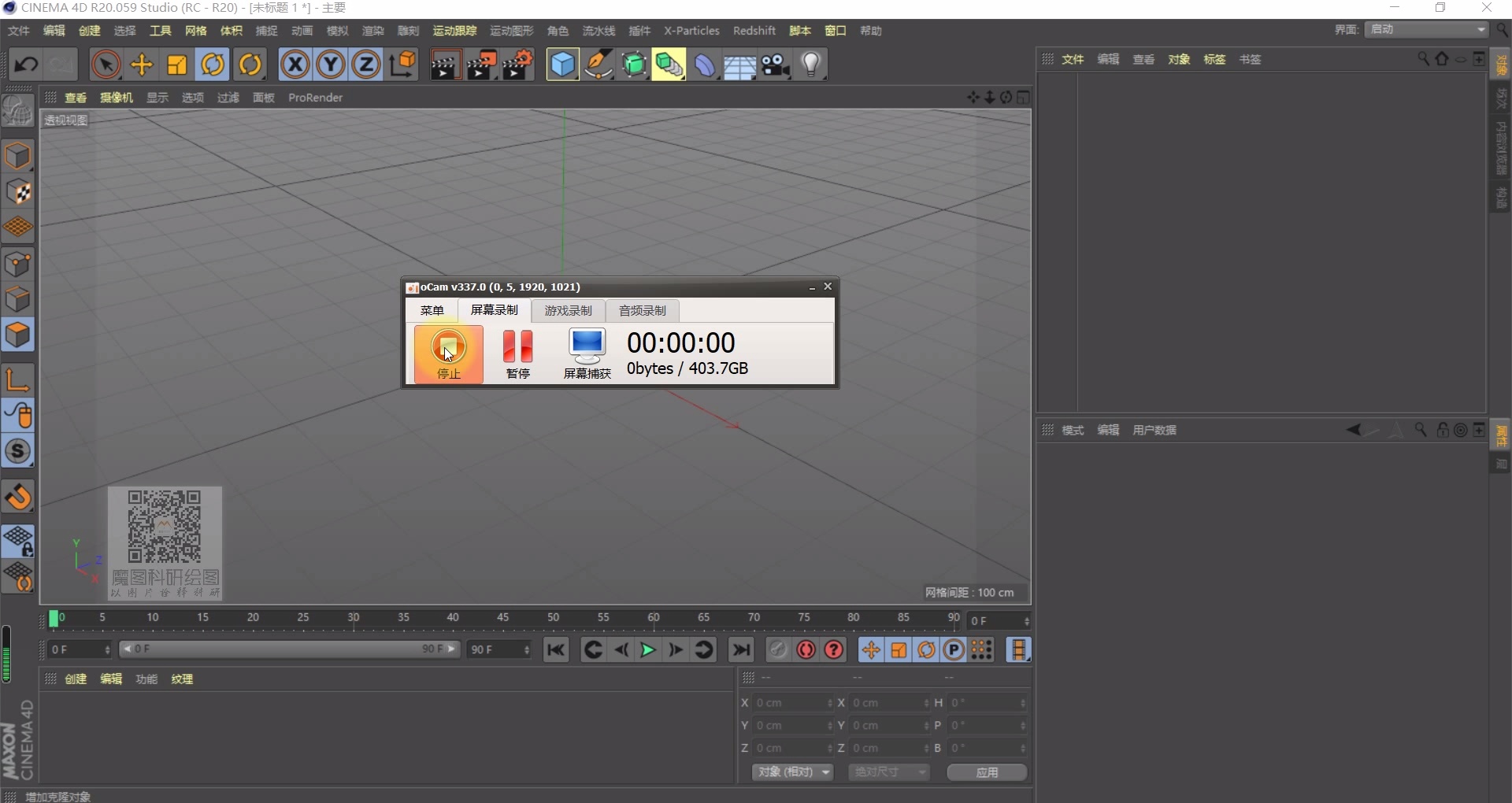Toggle the X axis lock
This screenshot has width=1512, height=803.
[x=295, y=65]
